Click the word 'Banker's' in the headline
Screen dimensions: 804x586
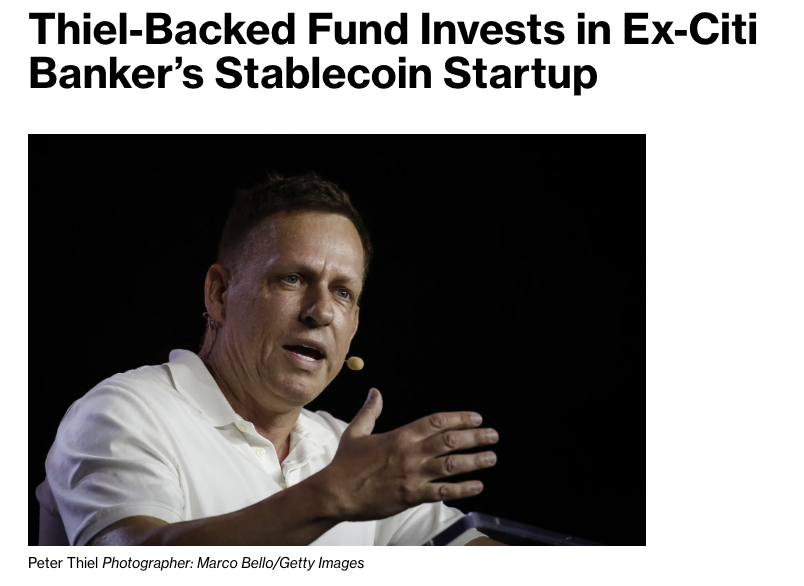click(116, 73)
